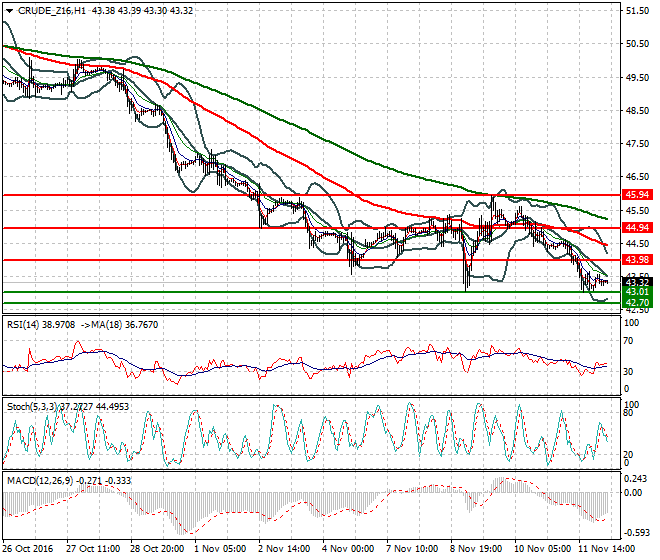
Task: Click the 1 Nov 05:00 time label
Action: 220,549
